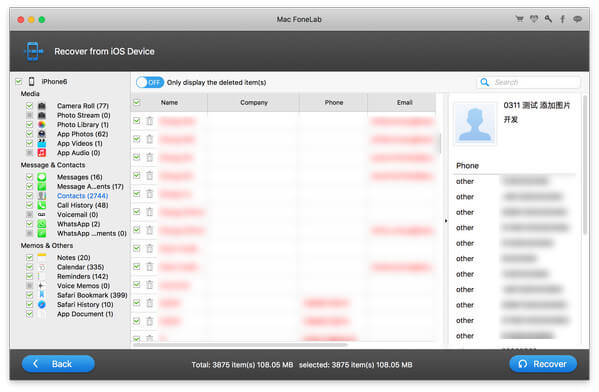The height and width of the screenshot is (392, 599).
Task: Uncheck the iPhone6 device checkbox
Action: coord(18,81)
